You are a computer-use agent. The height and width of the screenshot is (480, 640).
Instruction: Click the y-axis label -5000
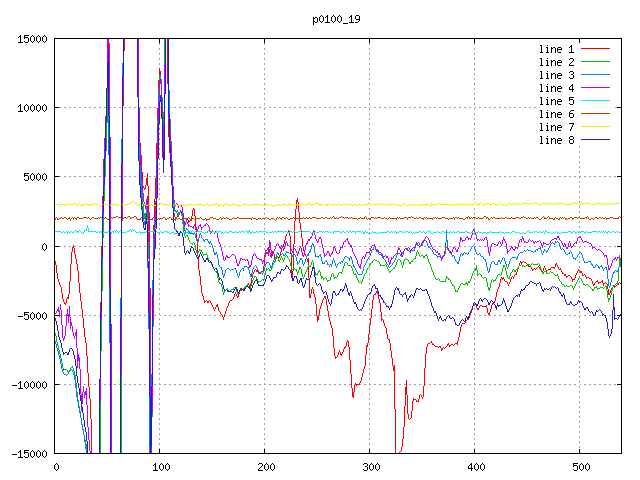[32, 316]
